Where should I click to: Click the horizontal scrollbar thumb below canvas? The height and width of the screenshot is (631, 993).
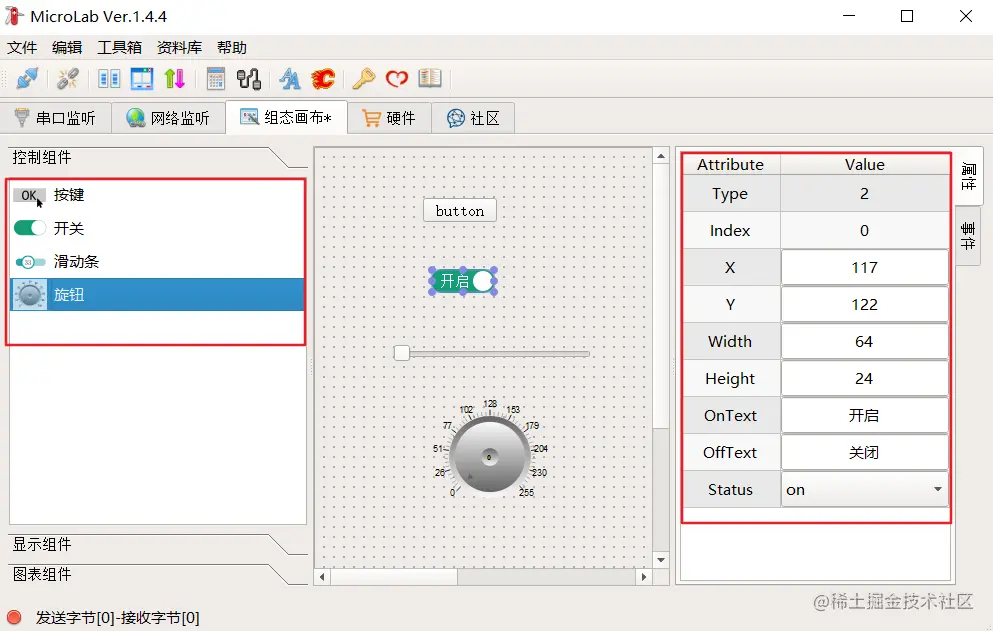(394, 577)
